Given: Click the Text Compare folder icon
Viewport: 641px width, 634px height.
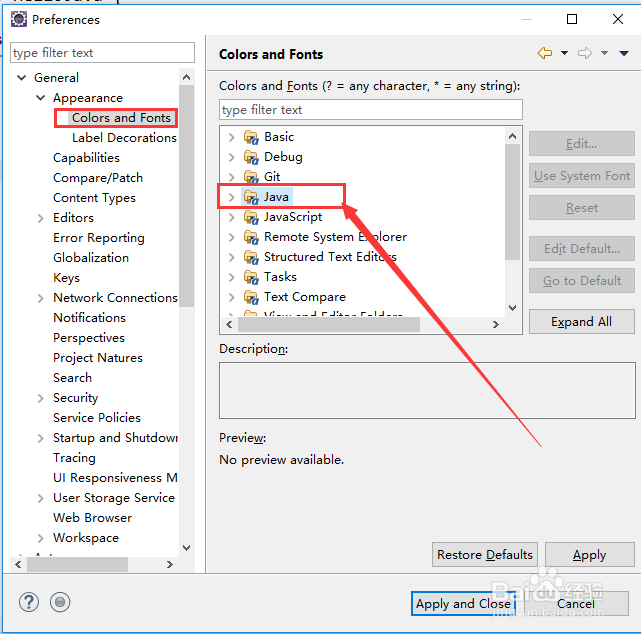Looking at the screenshot, I should (x=250, y=297).
